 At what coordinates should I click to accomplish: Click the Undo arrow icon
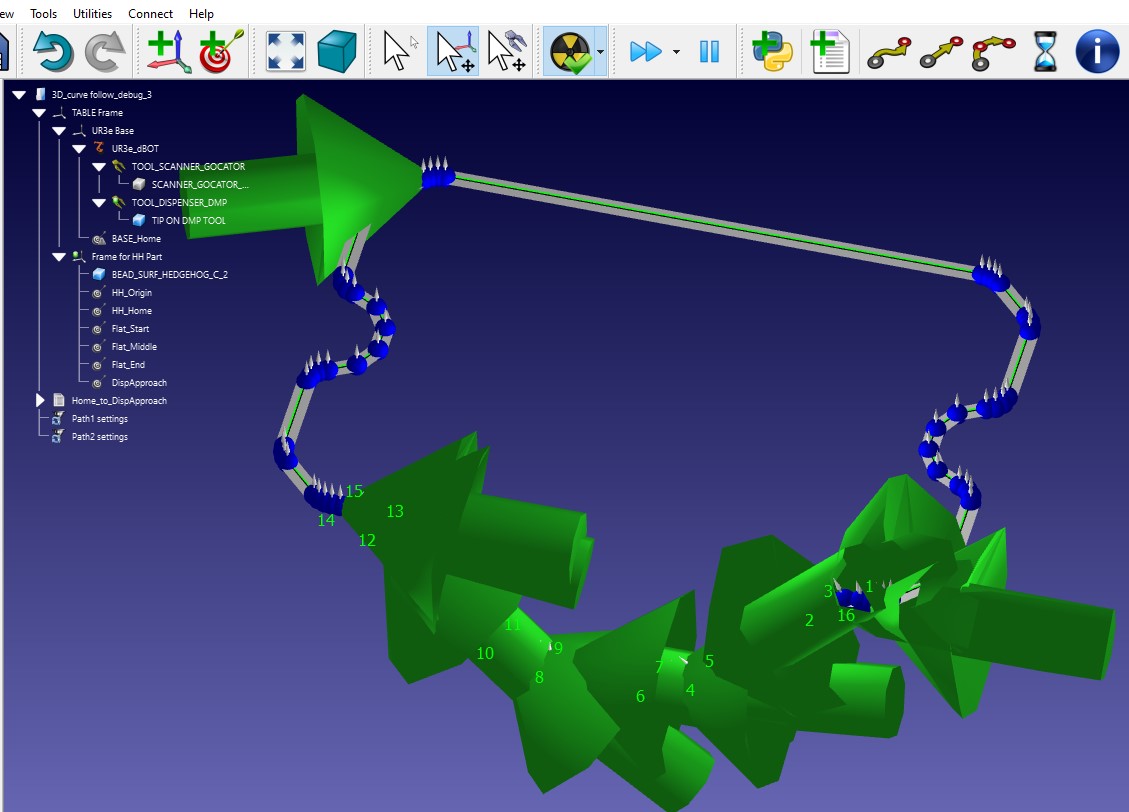coord(53,51)
